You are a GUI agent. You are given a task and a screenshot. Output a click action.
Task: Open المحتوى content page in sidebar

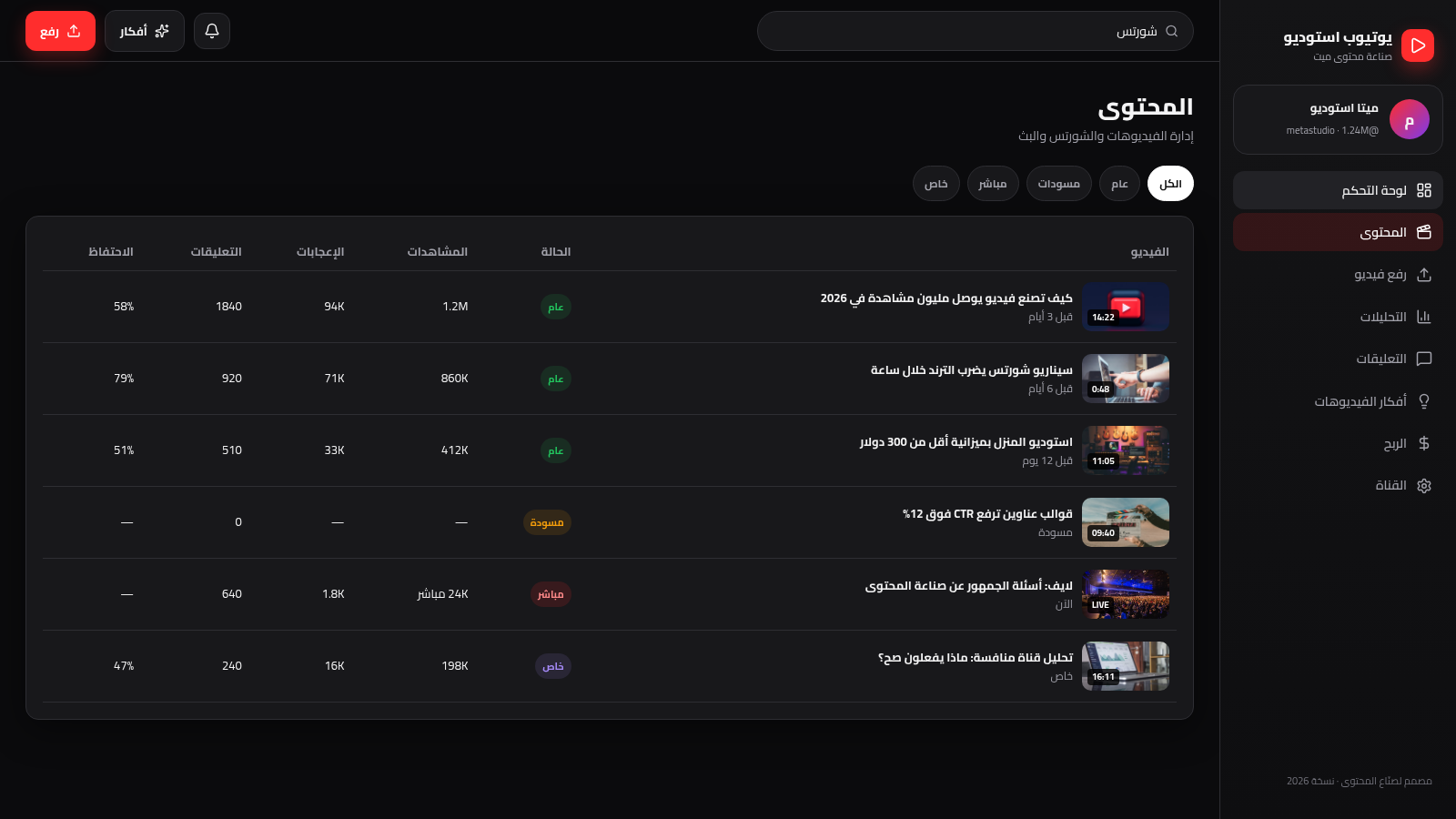pos(1338,232)
